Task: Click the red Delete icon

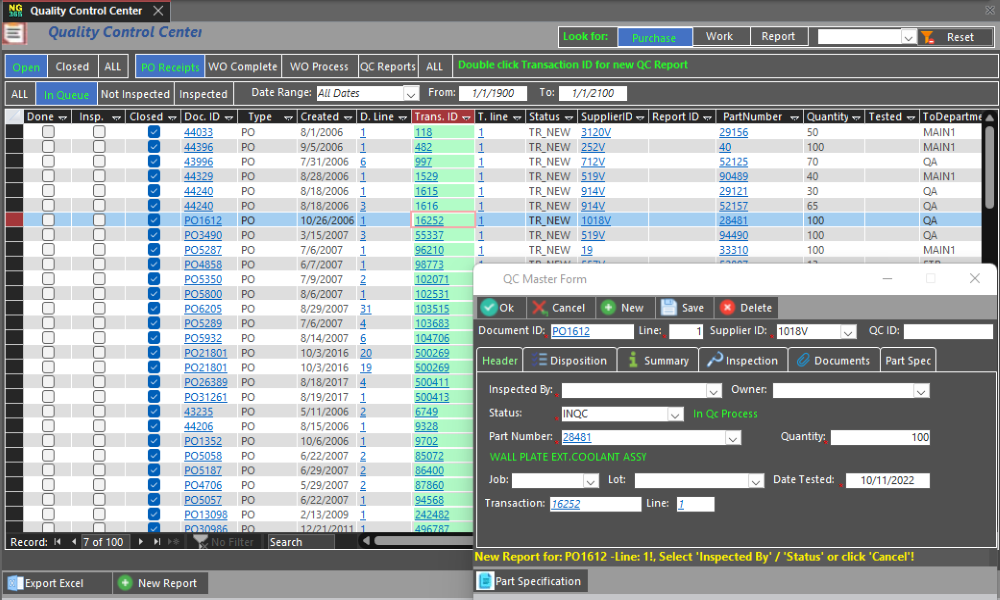Action: 727,308
